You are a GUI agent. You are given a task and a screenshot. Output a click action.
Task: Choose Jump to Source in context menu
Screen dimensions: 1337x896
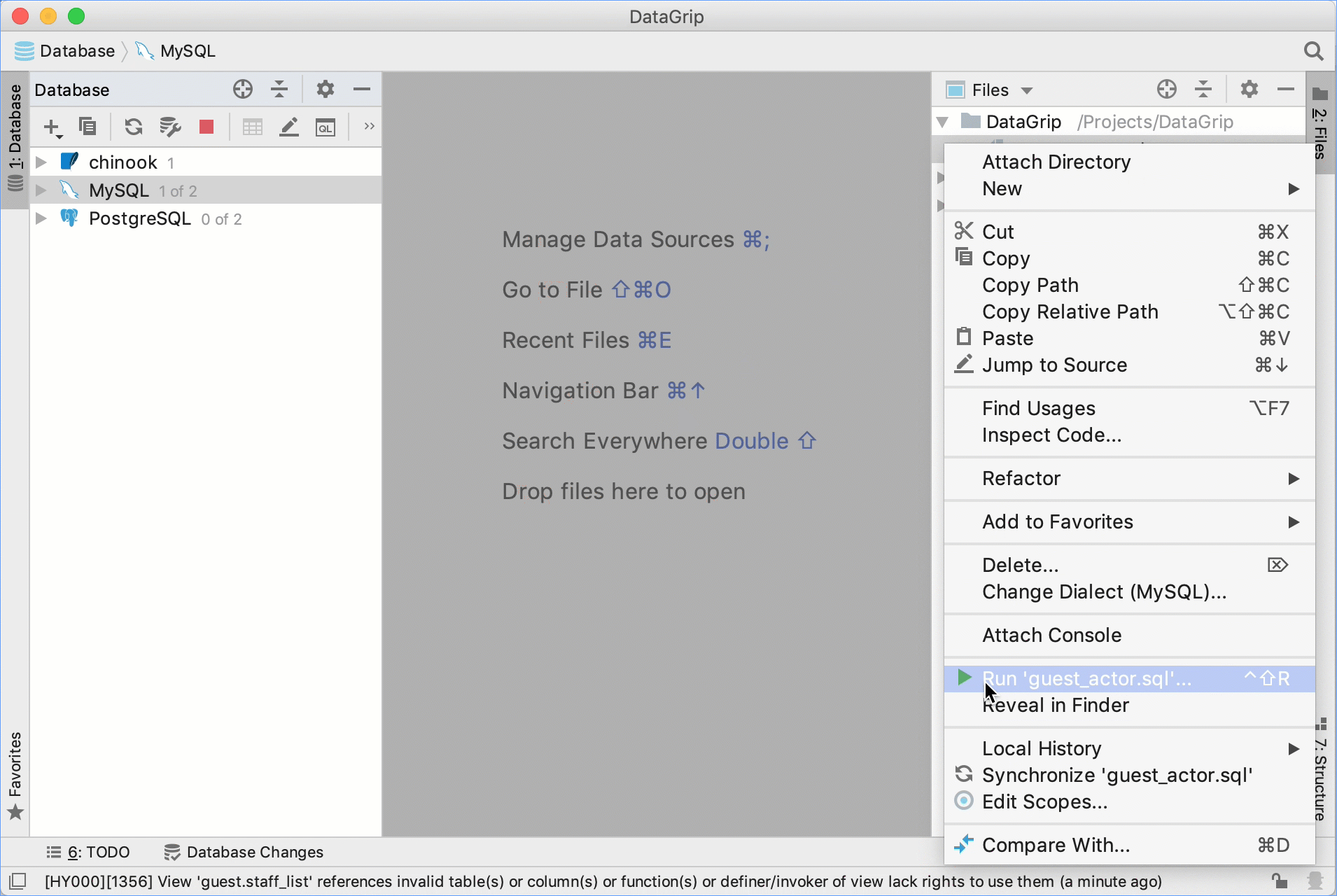coord(1129,365)
